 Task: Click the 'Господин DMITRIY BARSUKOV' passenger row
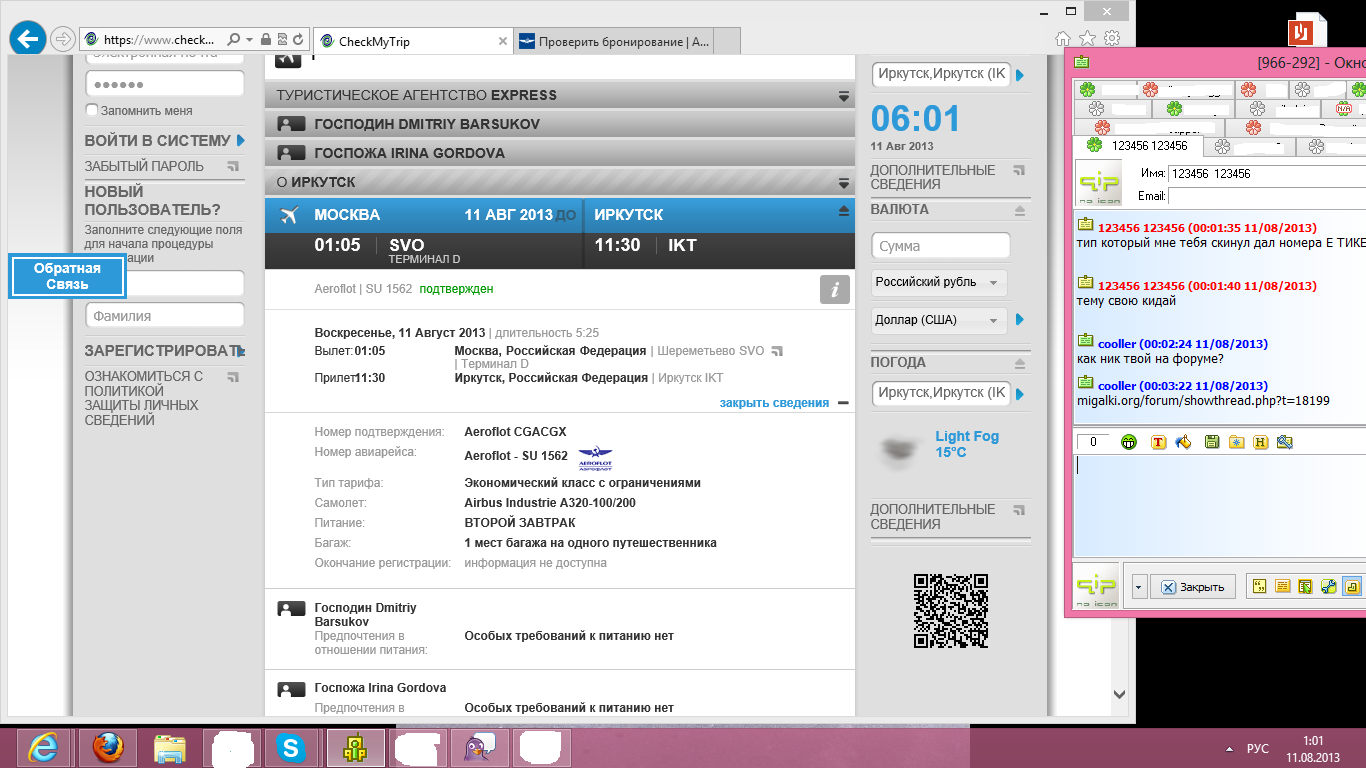[x=560, y=124]
